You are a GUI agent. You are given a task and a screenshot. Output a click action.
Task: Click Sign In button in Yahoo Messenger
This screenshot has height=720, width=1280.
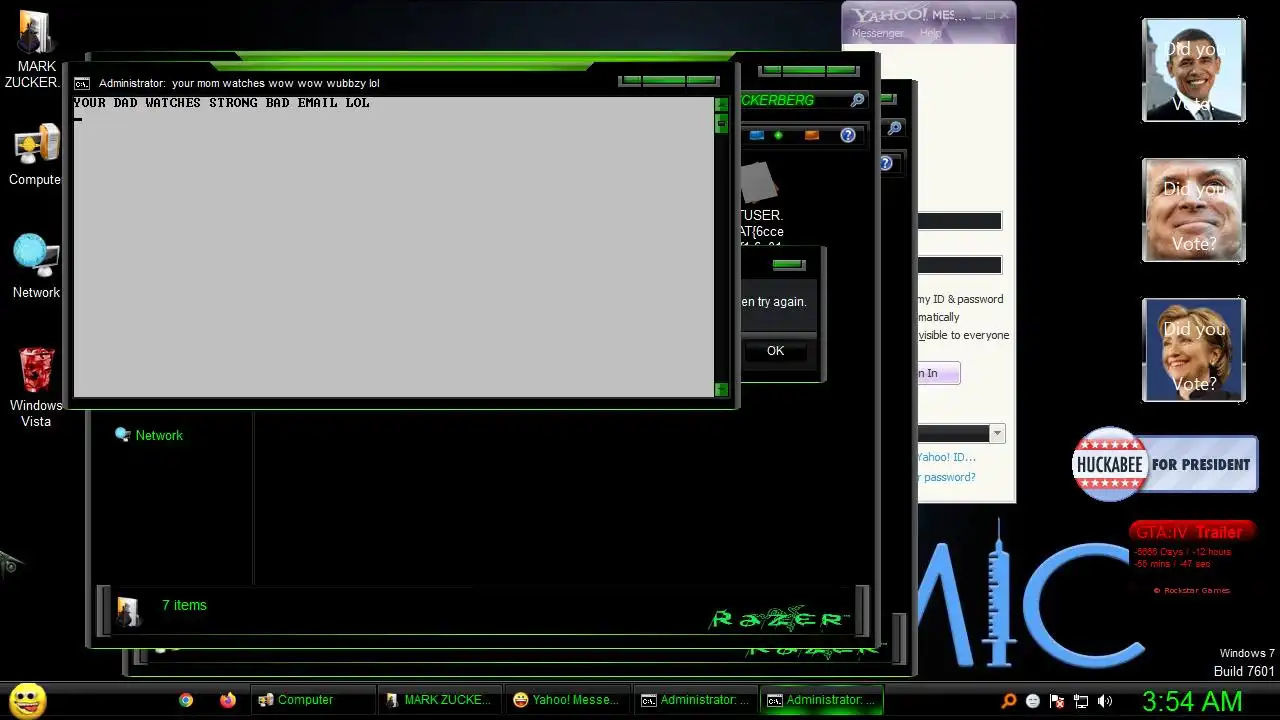(x=939, y=373)
